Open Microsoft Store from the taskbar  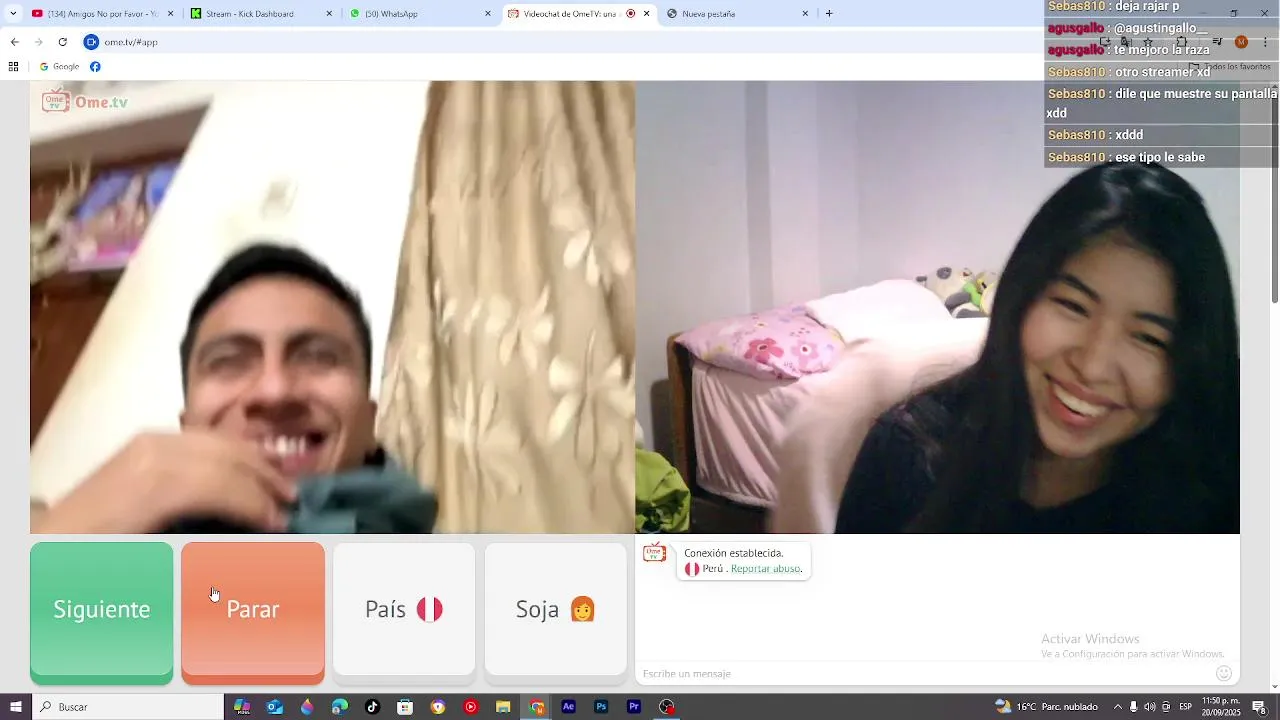405,707
